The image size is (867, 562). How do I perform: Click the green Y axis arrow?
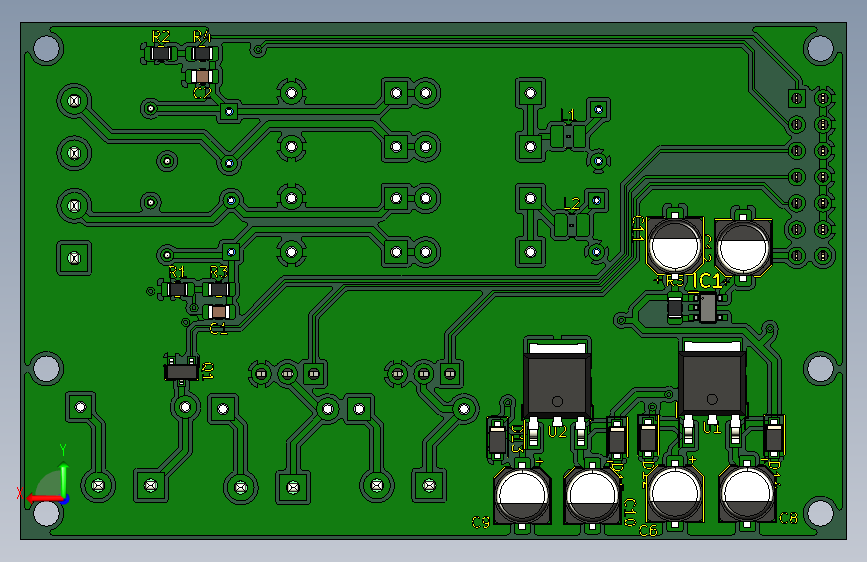64,480
